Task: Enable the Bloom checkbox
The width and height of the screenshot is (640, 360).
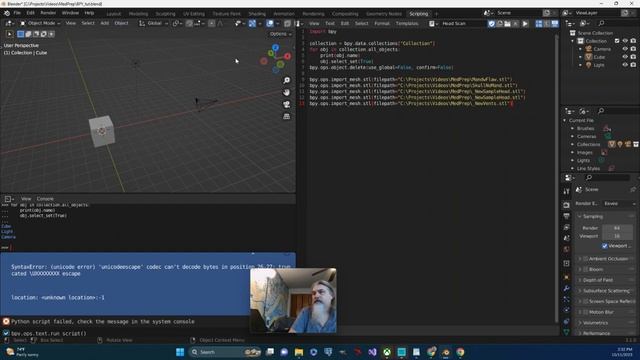Action: tap(586, 269)
